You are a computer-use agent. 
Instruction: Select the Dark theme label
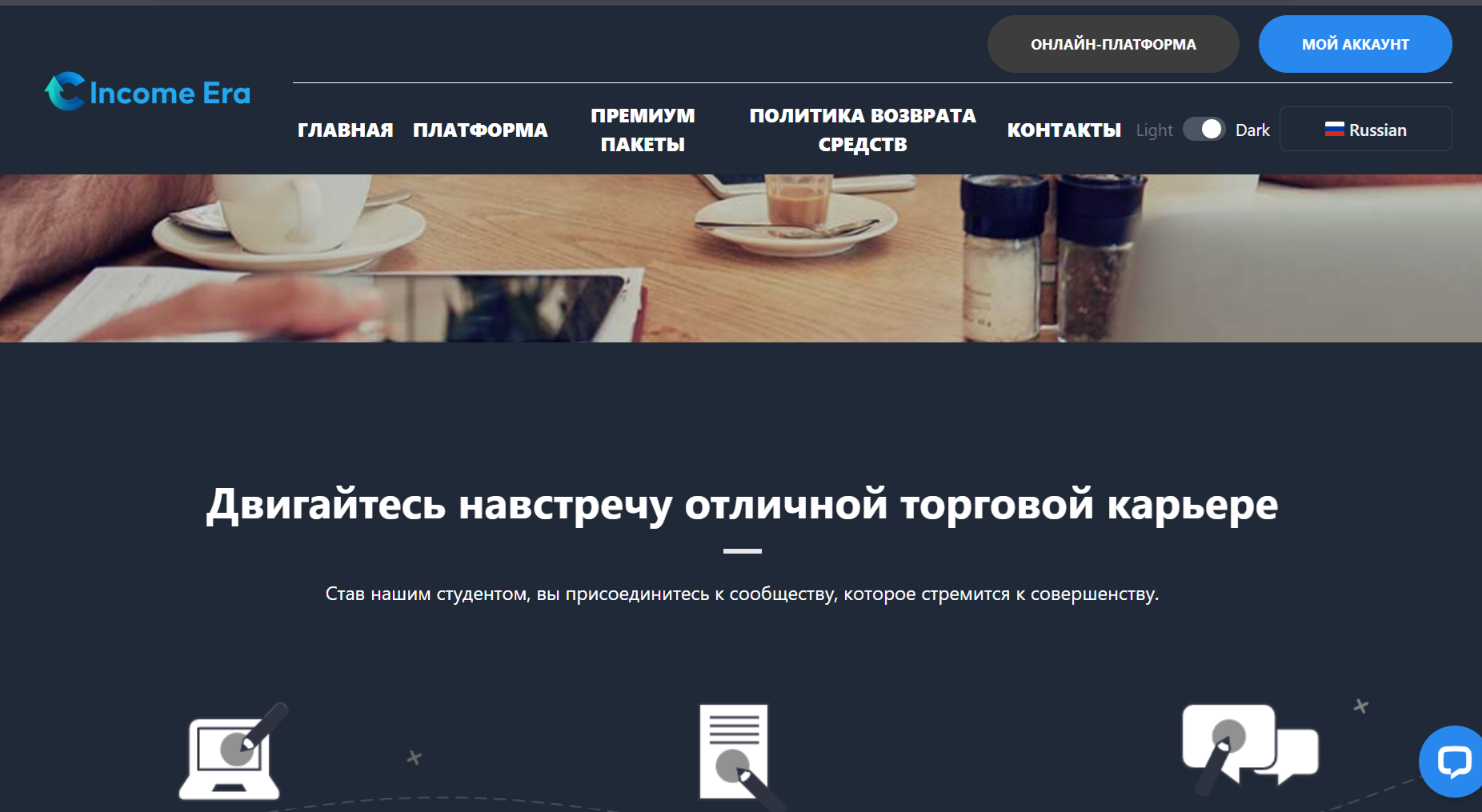[1252, 130]
